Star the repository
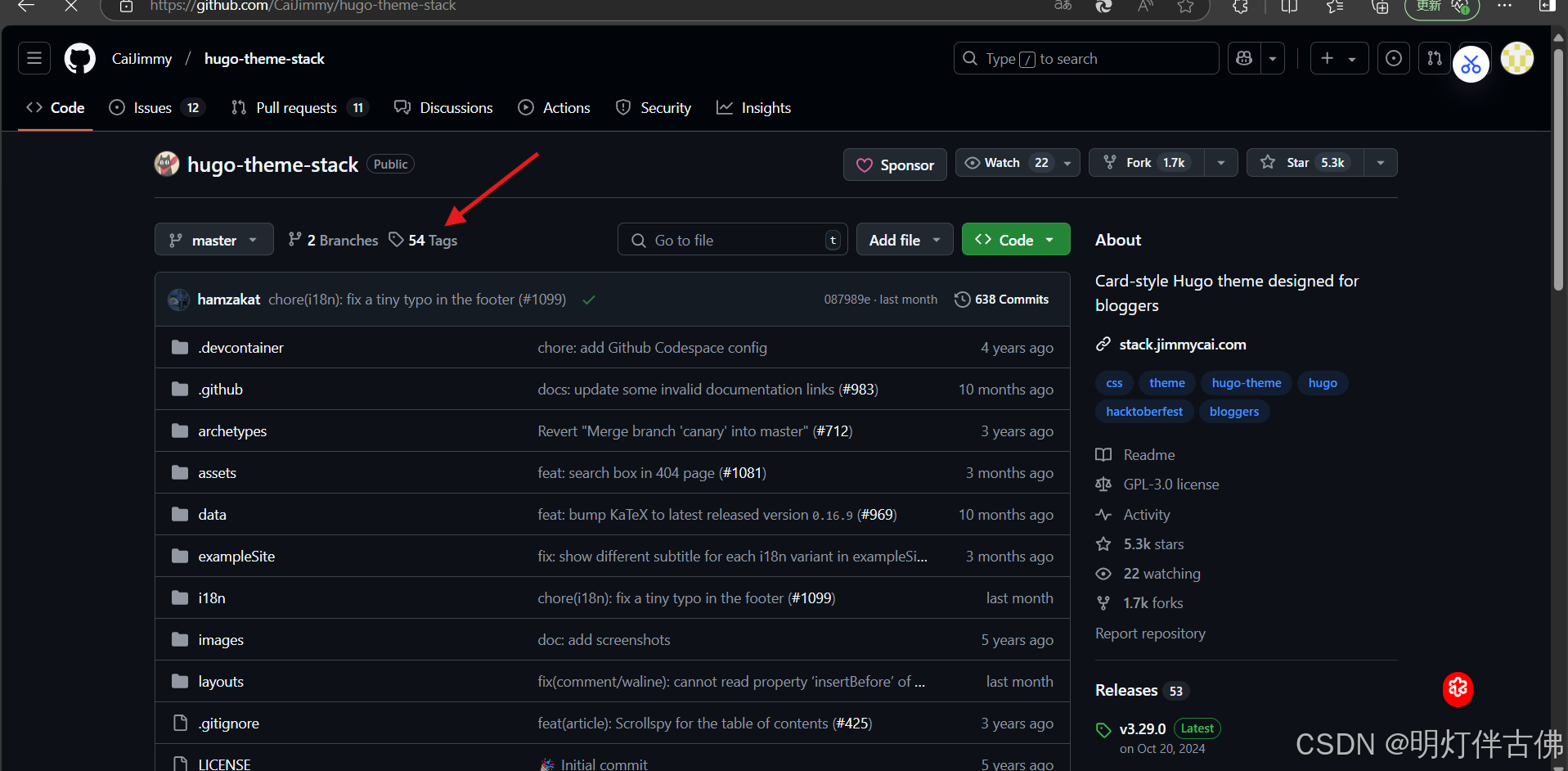 click(x=1305, y=163)
